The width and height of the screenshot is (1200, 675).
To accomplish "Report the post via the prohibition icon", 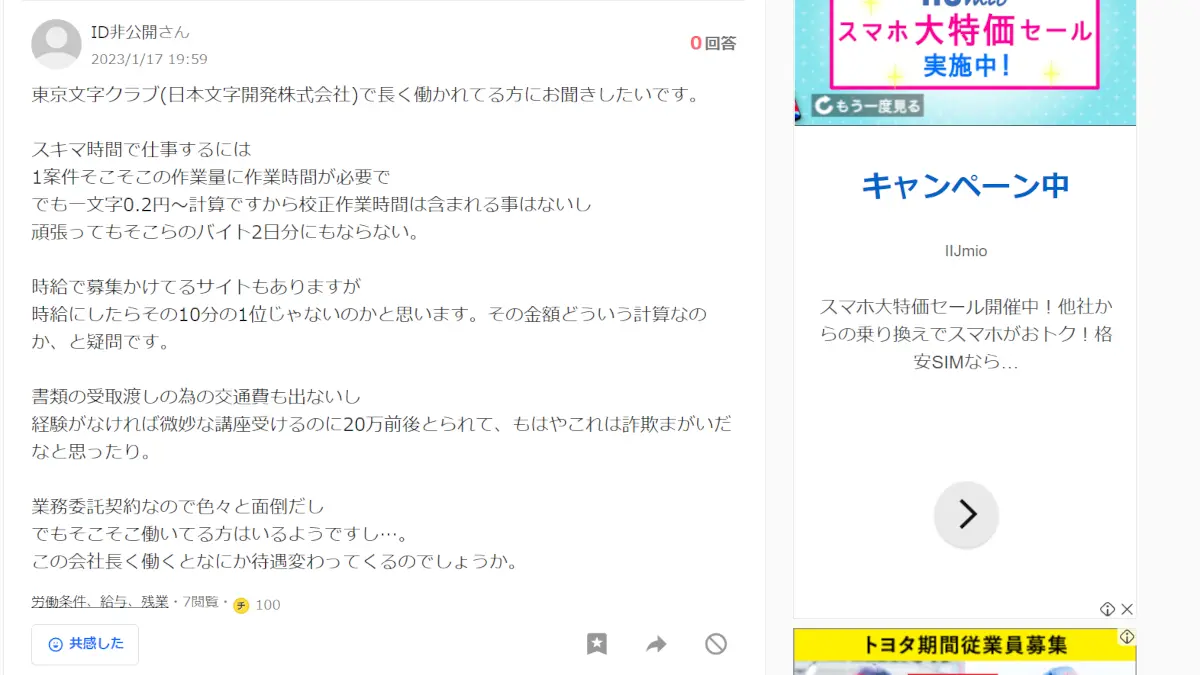I will click(716, 644).
